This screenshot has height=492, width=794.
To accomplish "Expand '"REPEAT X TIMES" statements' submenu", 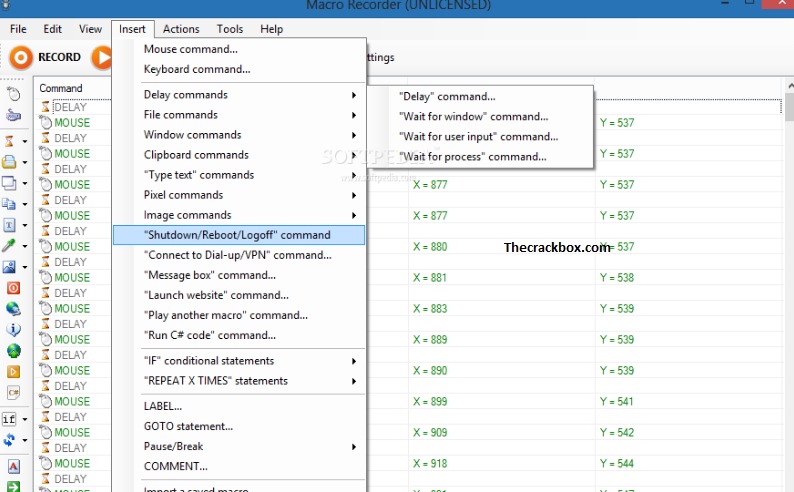I will coord(239,381).
